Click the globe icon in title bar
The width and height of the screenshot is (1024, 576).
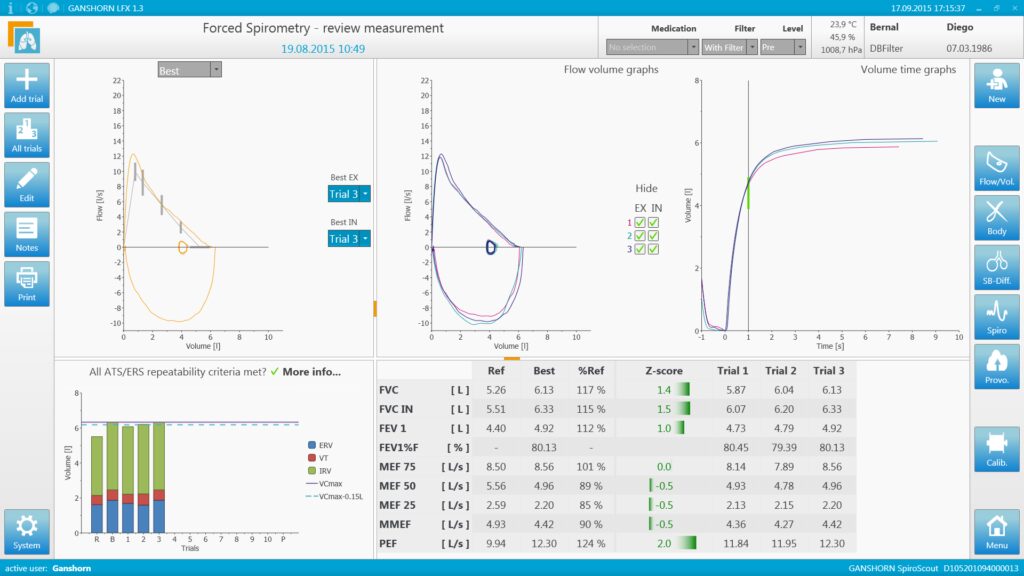tap(31, 8)
